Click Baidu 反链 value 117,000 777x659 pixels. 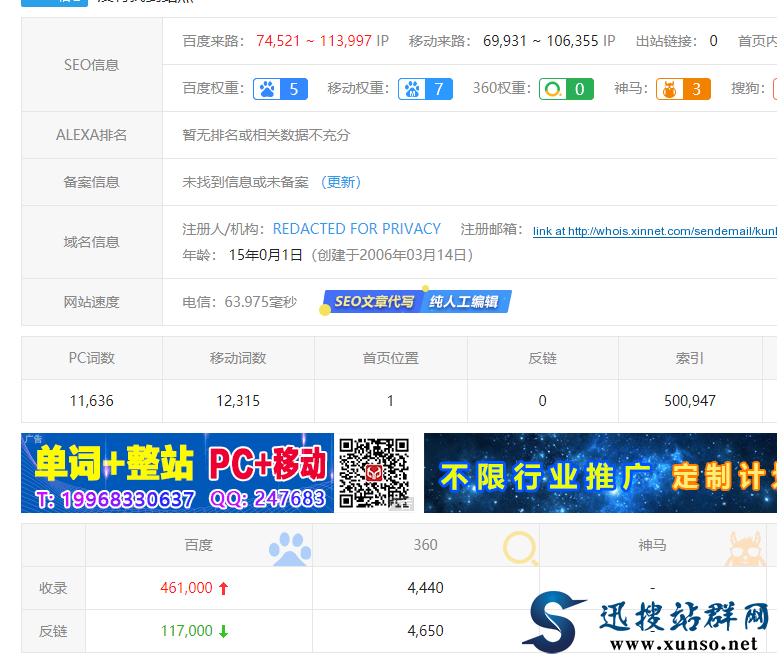click(186, 631)
